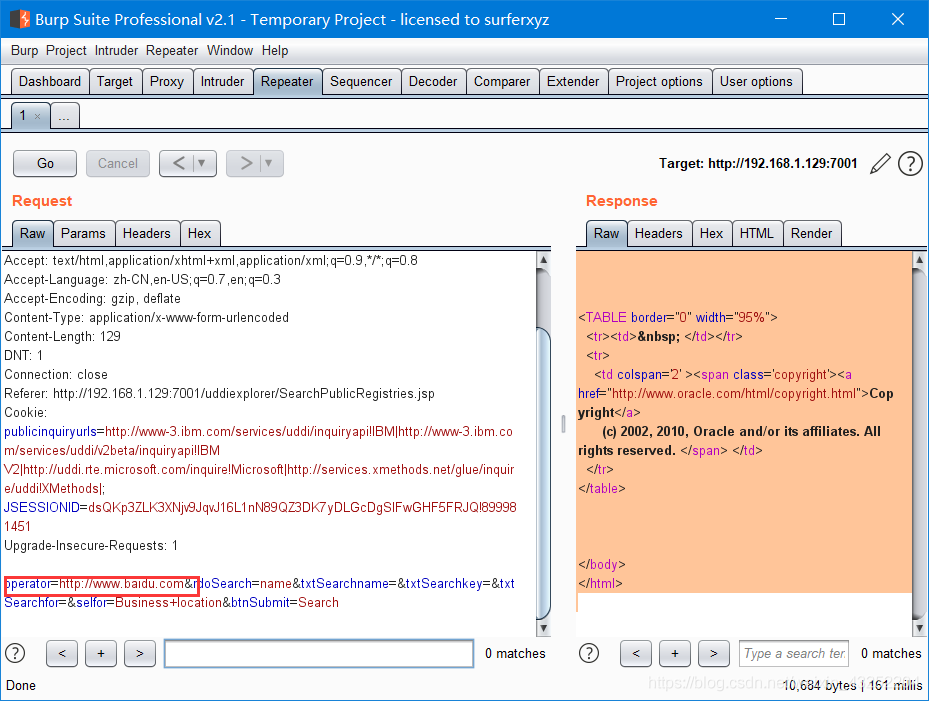The width and height of the screenshot is (929, 701).
Task: Click response pane scrollbar down arrow
Action: (x=919, y=628)
